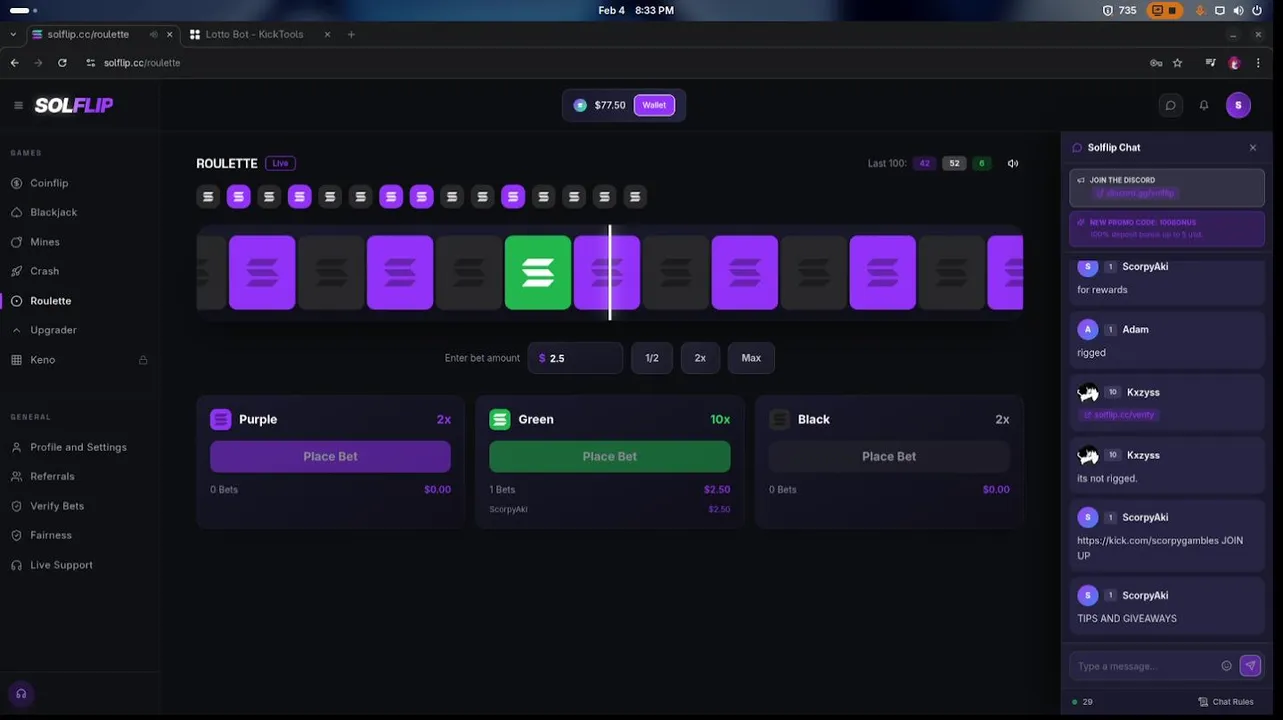Viewport: 1283px width, 720px height.
Task: Click the address bar URL
Action: [142, 63]
